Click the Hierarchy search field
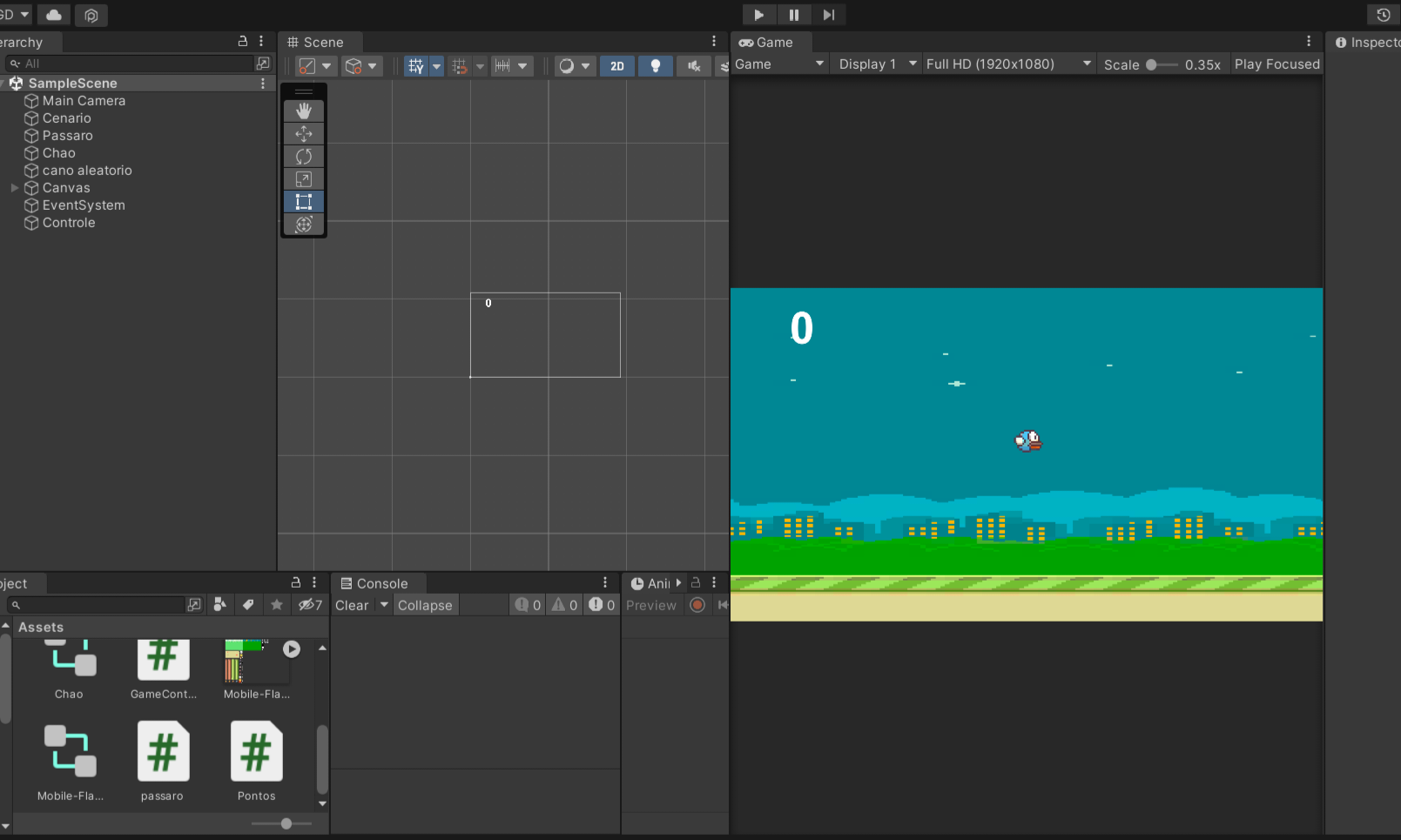The image size is (1401, 840). [x=131, y=64]
